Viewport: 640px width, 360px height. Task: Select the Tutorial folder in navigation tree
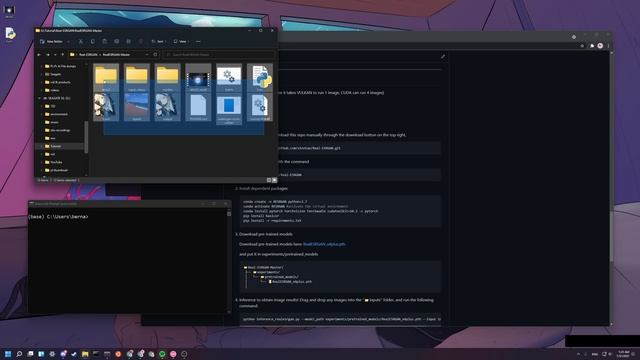[56, 146]
